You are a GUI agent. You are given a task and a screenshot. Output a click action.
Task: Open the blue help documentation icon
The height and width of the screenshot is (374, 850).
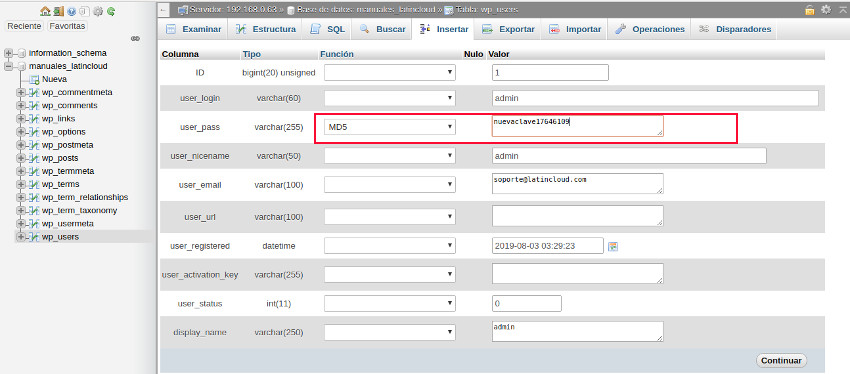pos(72,10)
